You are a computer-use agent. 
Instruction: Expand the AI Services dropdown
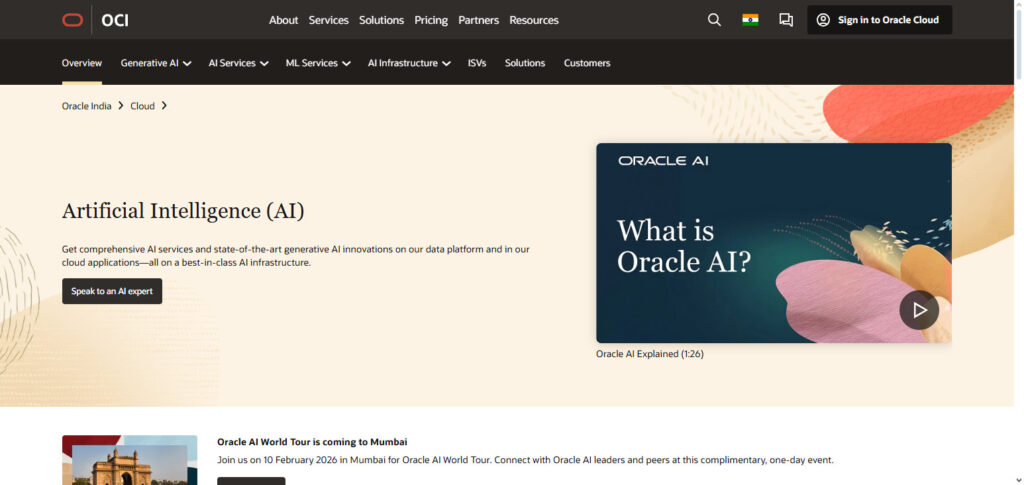point(238,63)
